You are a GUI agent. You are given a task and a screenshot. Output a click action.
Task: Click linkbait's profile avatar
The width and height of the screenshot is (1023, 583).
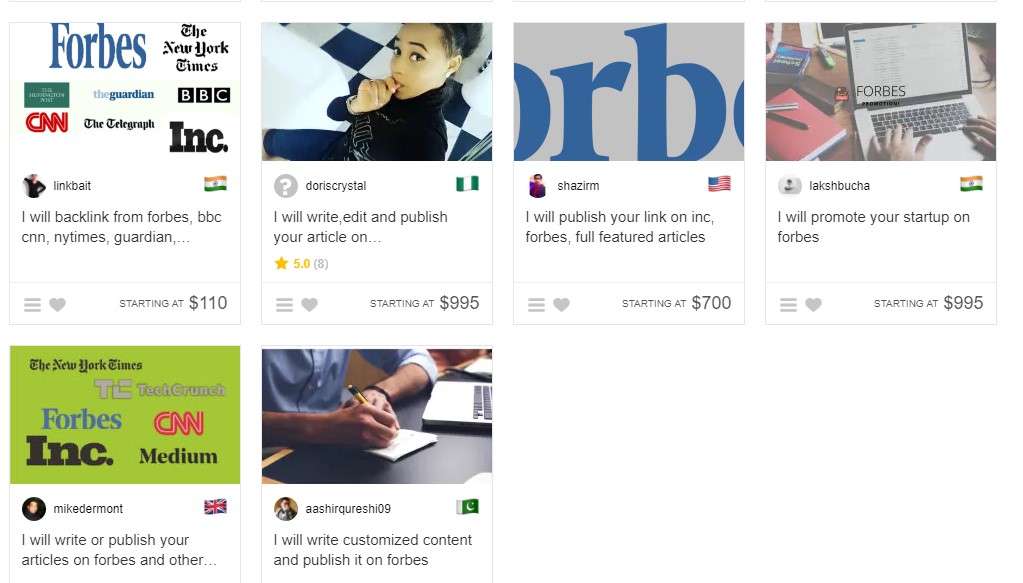(34, 186)
